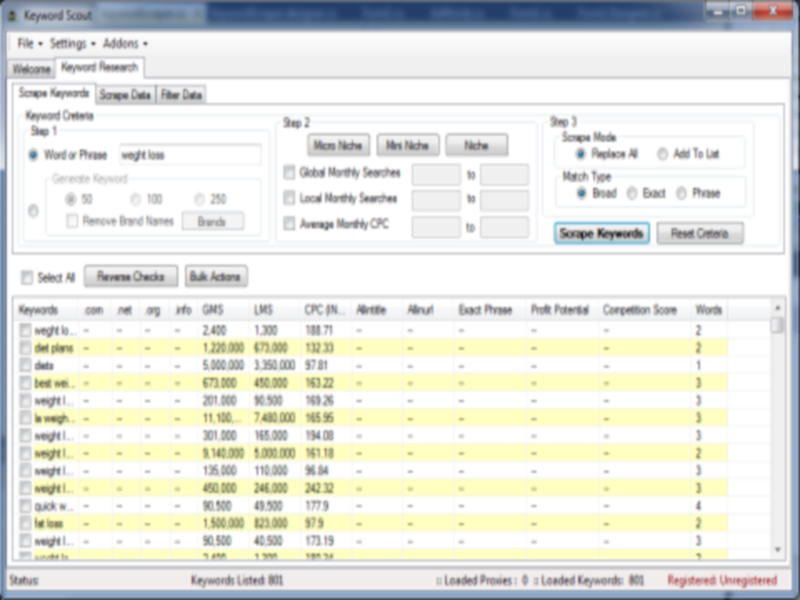800x600 pixels.
Task: Sort by Profit Potential column header
Action: (x=563, y=310)
